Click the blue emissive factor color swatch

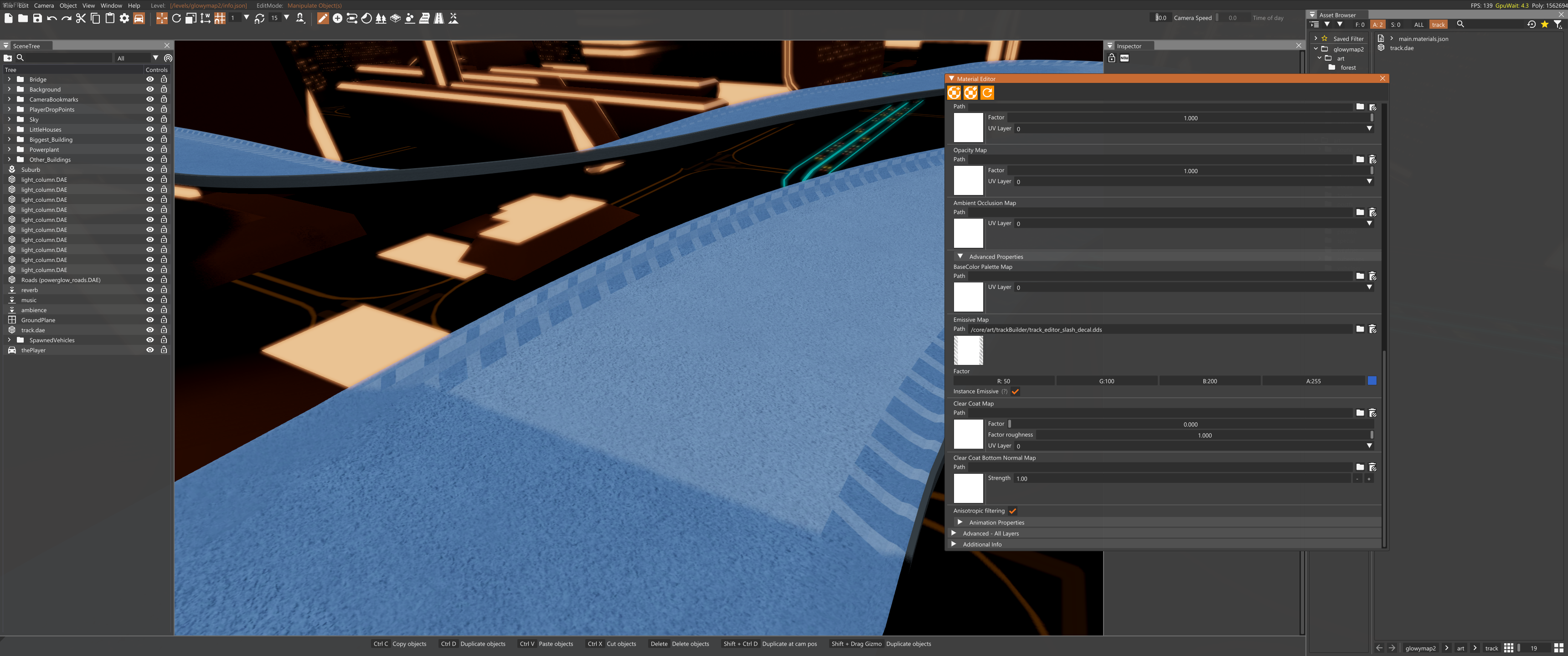(1372, 381)
